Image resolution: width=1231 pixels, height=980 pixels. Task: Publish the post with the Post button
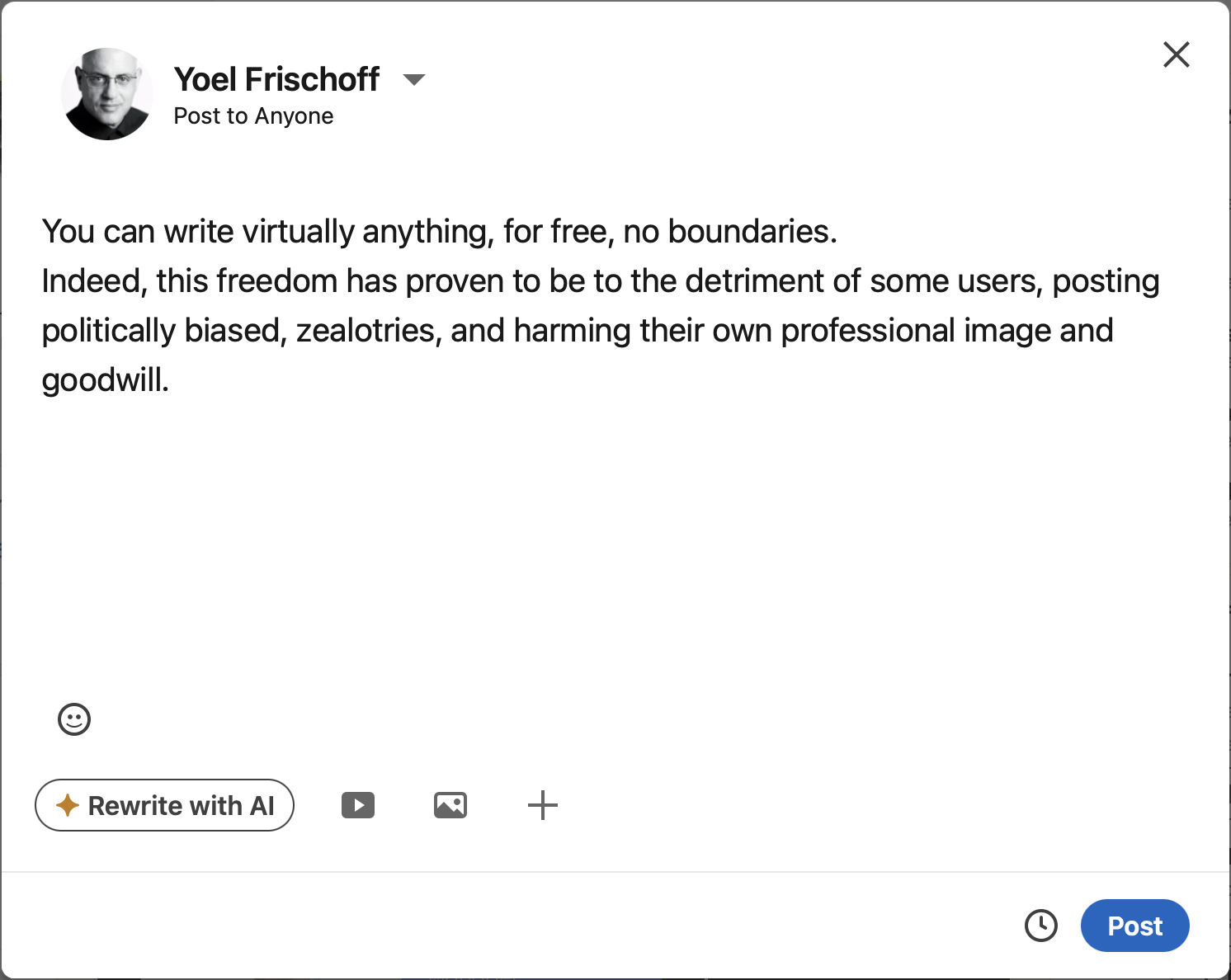[x=1134, y=926]
